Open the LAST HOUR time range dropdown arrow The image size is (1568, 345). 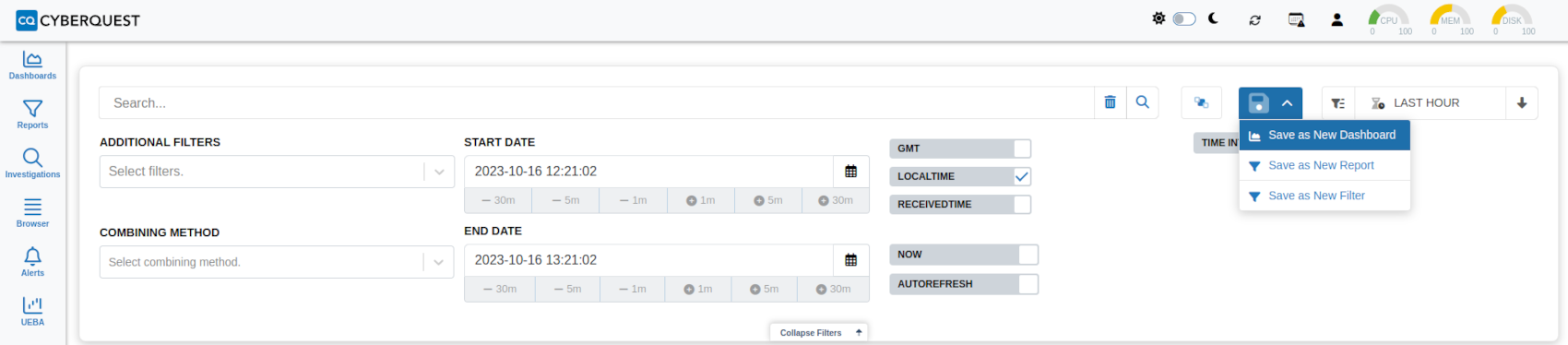(x=1522, y=103)
